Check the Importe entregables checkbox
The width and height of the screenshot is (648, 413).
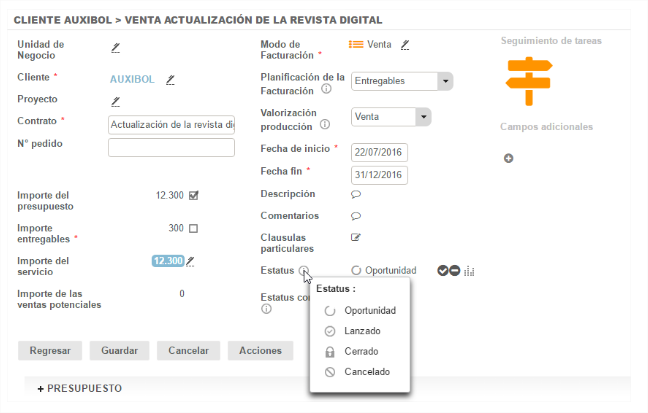(194, 228)
